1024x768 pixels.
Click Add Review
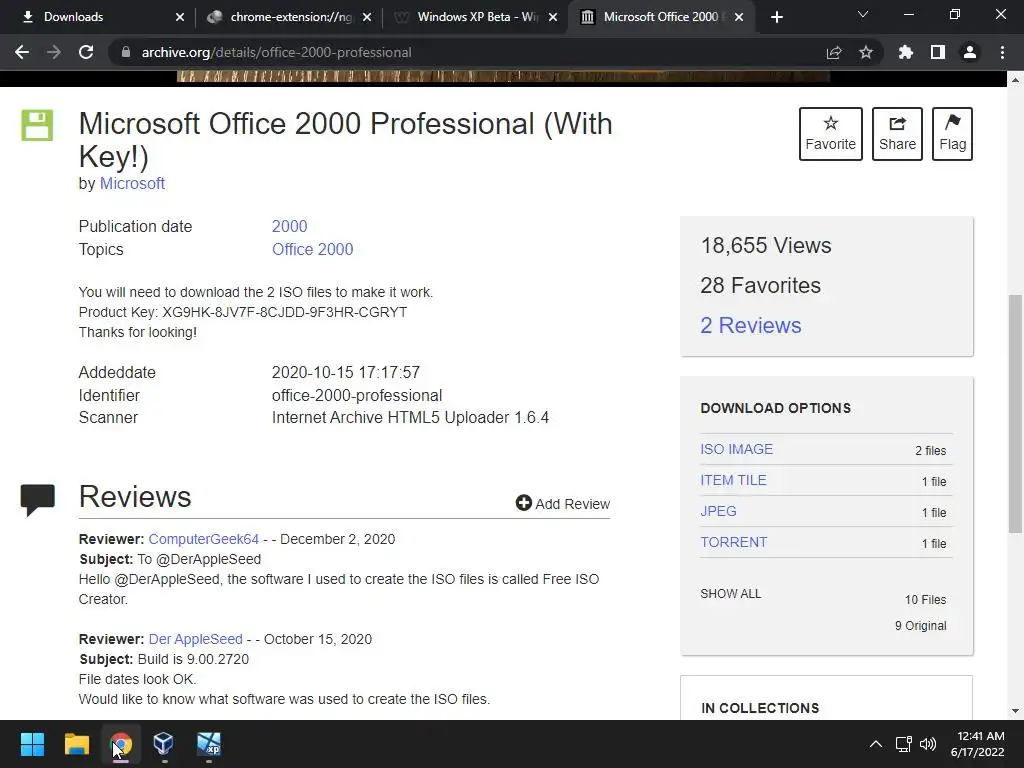pyautogui.click(x=563, y=504)
